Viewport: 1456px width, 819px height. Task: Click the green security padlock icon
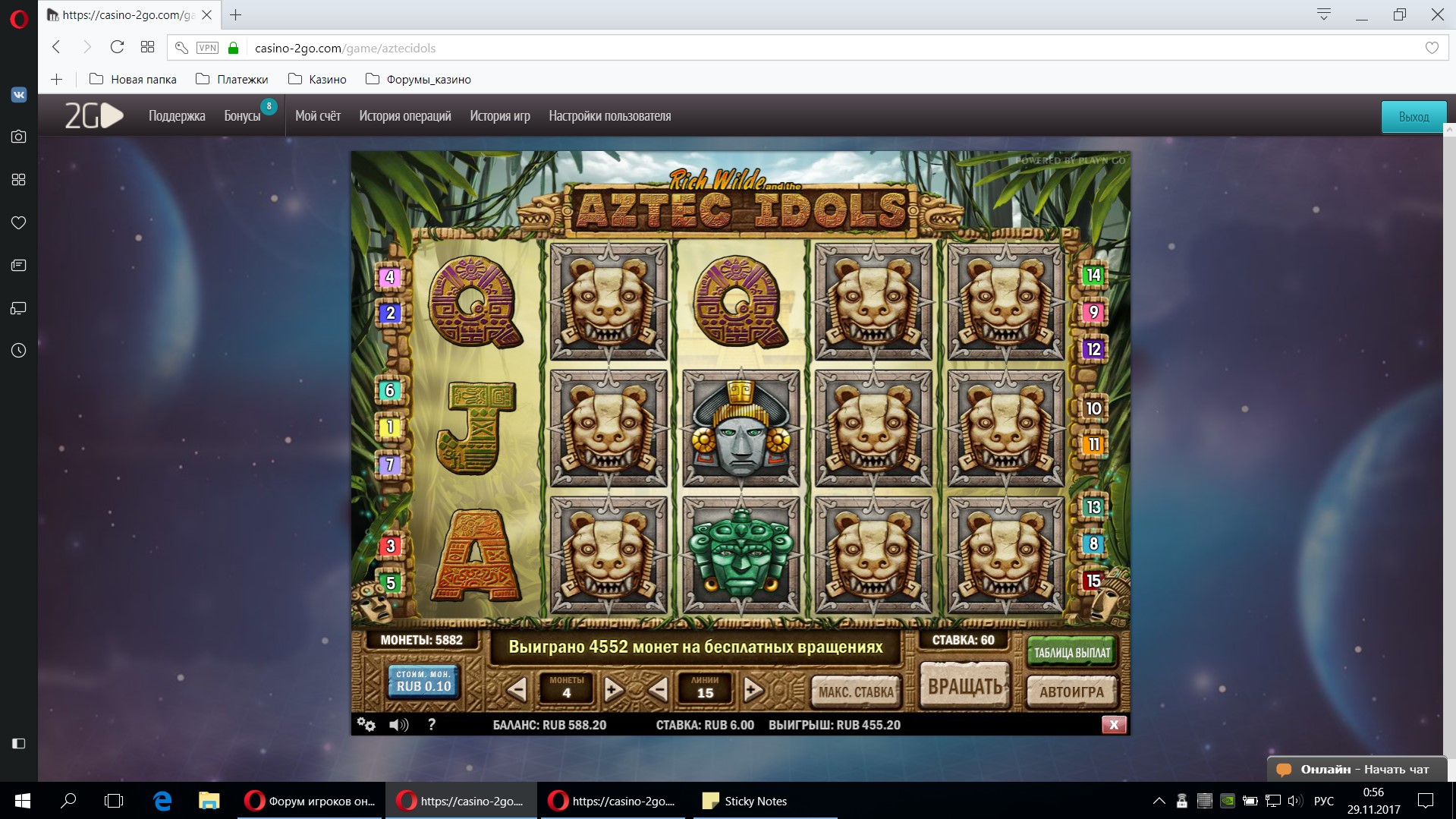tap(234, 48)
